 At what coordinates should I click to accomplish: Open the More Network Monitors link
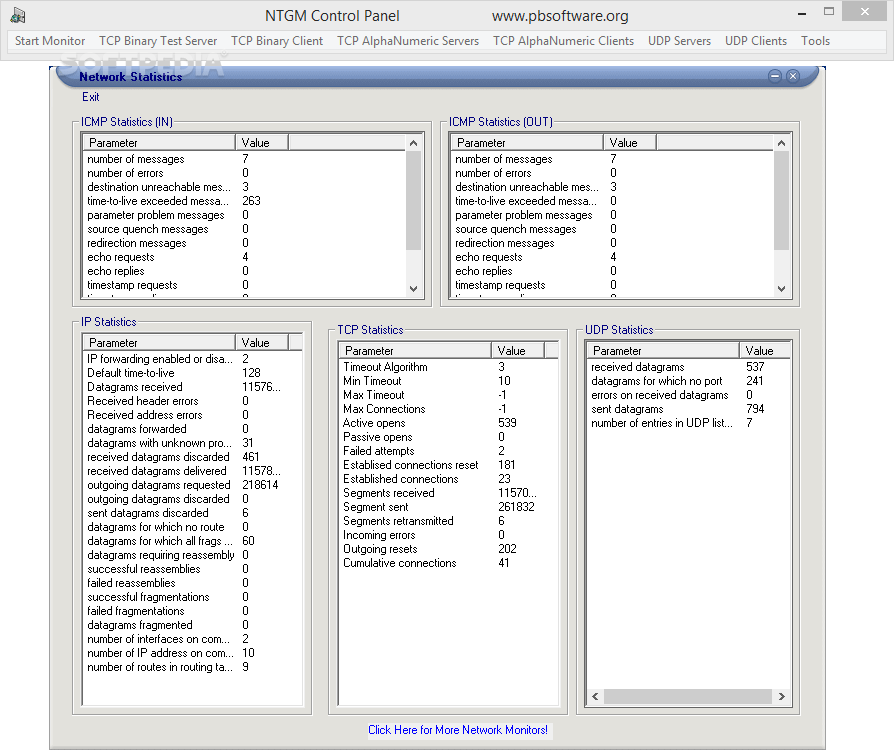[458, 730]
